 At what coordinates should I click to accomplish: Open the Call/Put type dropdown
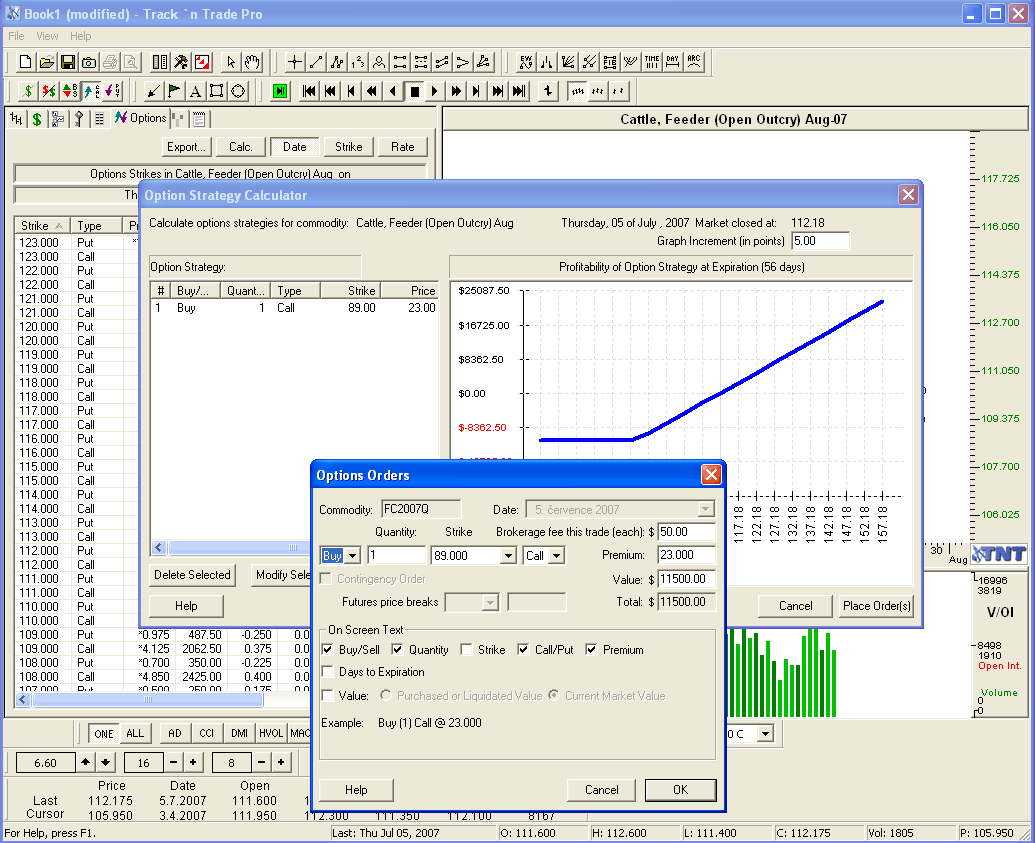[556, 556]
